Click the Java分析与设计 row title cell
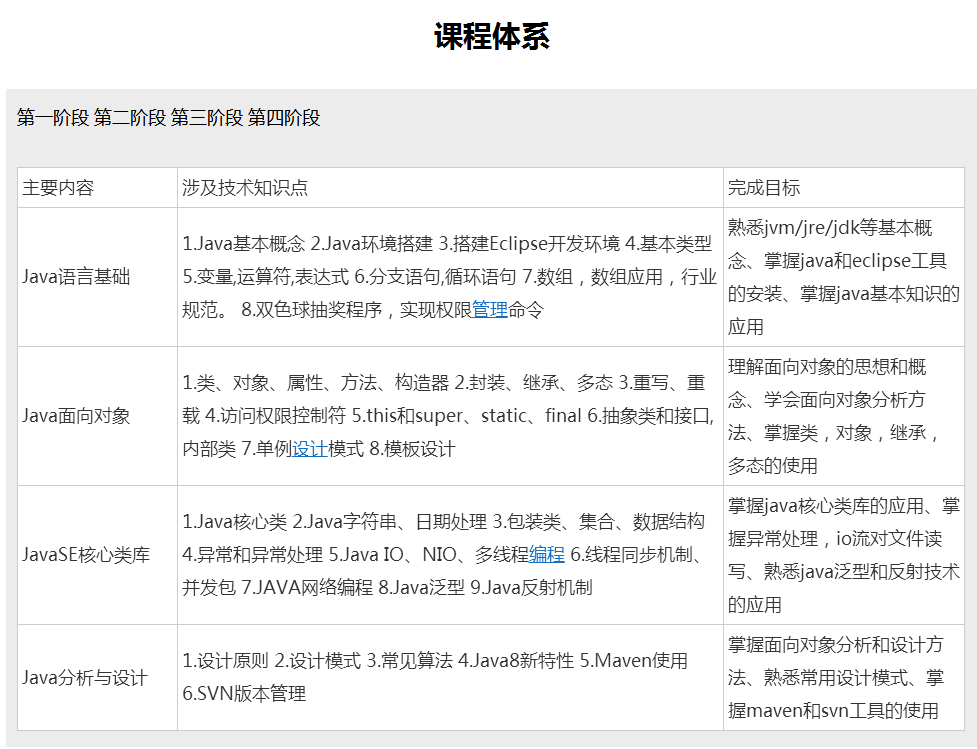The height and width of the screenshot is (749, 977). [85, 678]
